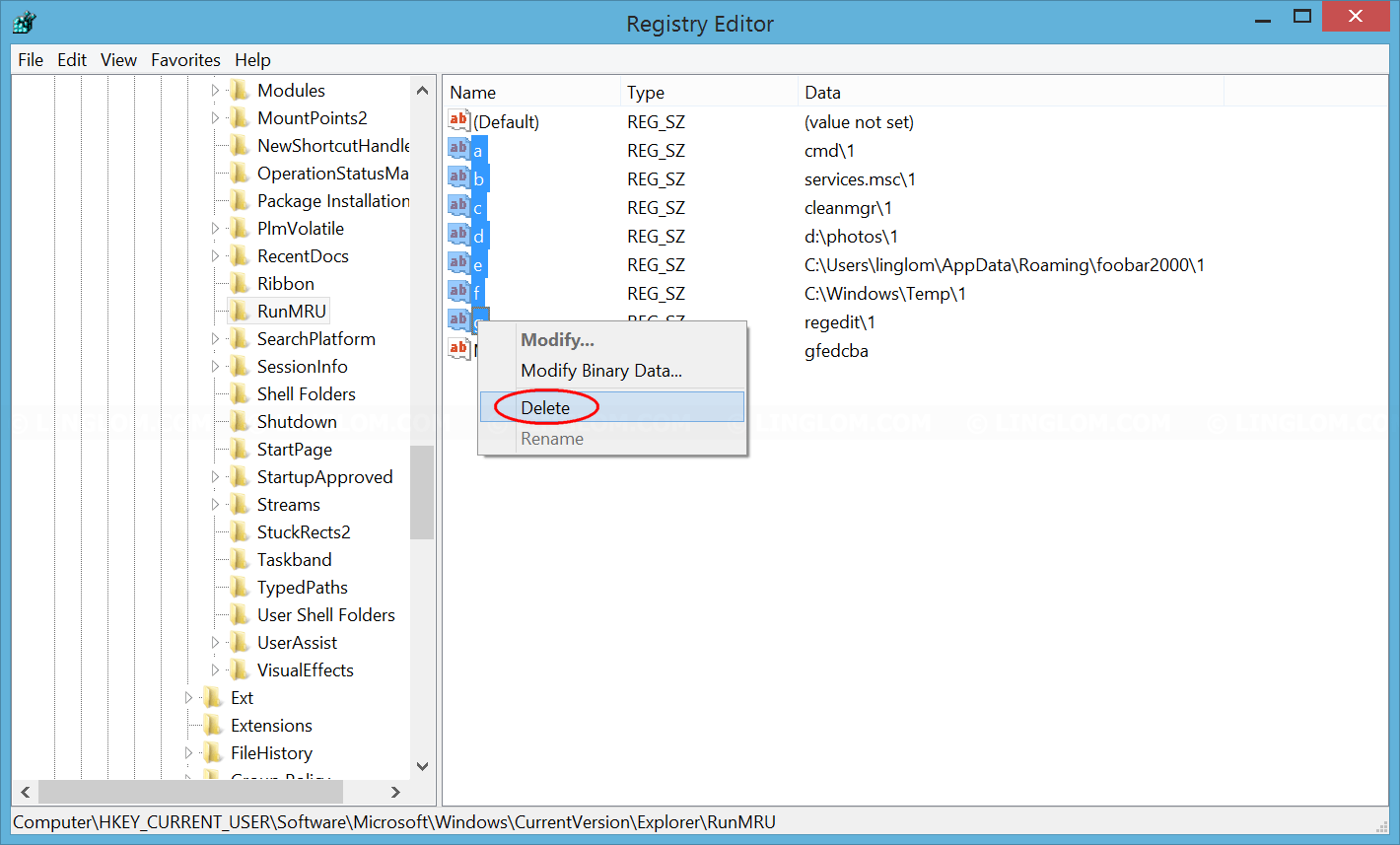Click the Modules folder icon
The image size is (1400, 845).
tap(240, 90)
